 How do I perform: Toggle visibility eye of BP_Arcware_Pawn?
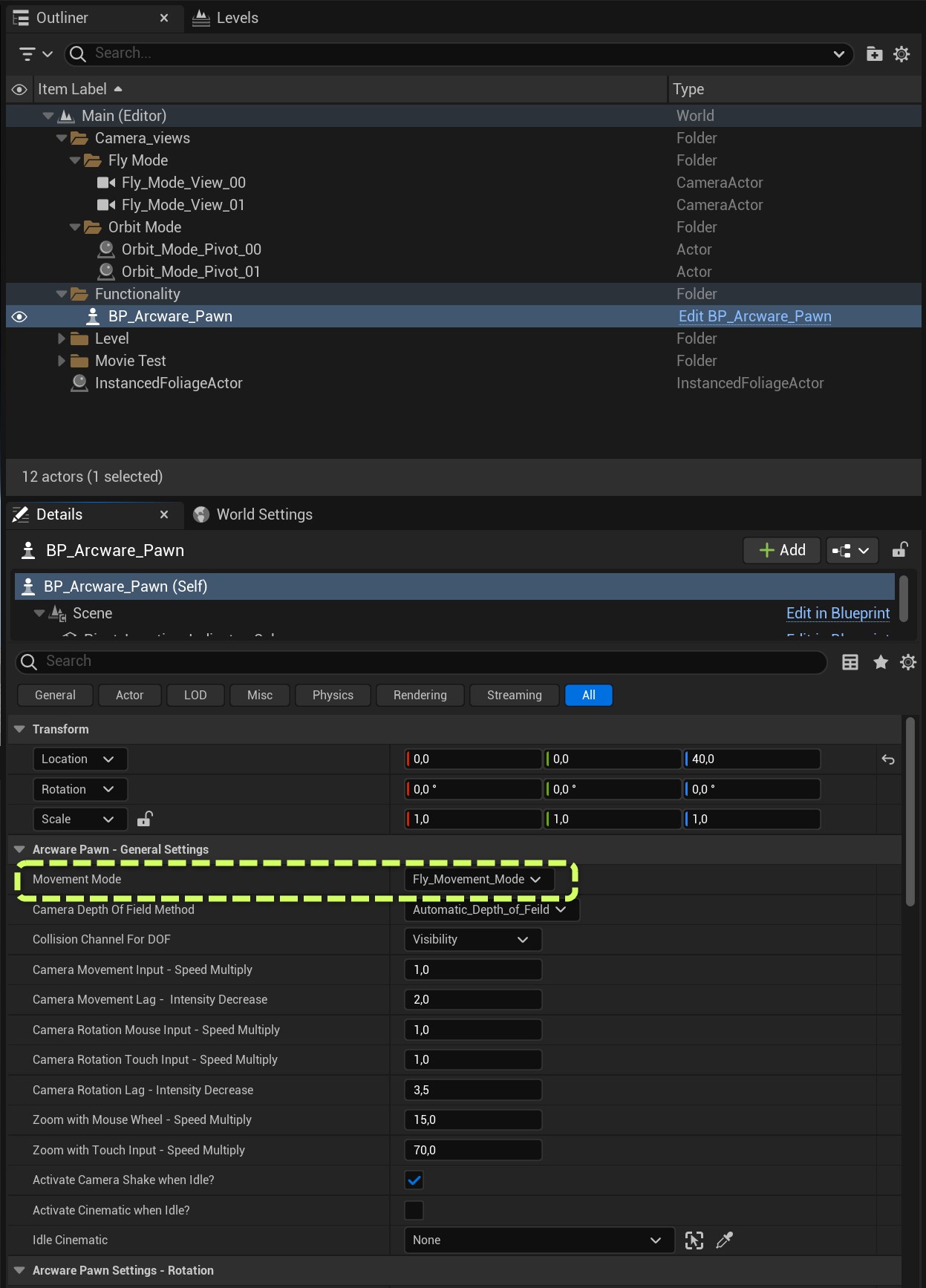[20, 317]
